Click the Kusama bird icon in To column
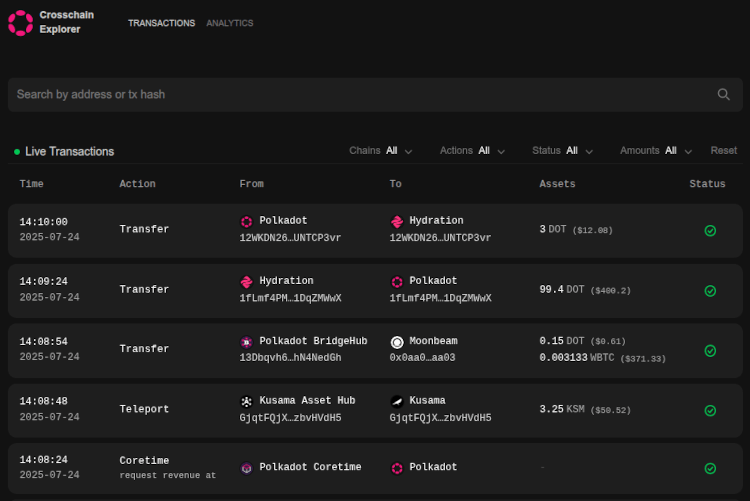 (x=397, y=401)
